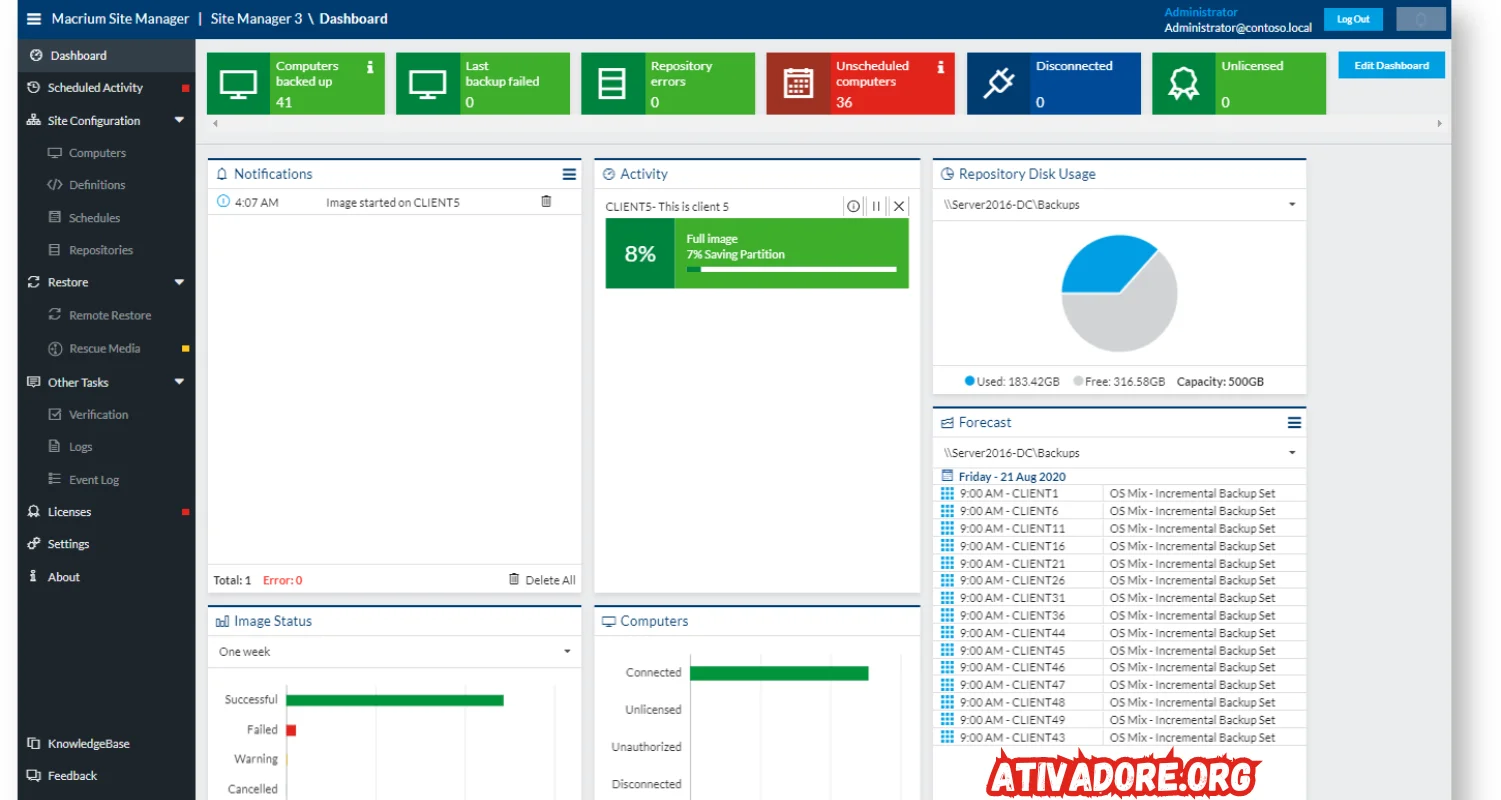Click the grid icon beside 9:00 AM - CLIENT1
Image resolution: width=1501 pixels, height=800 pixels.
[947, 493]
